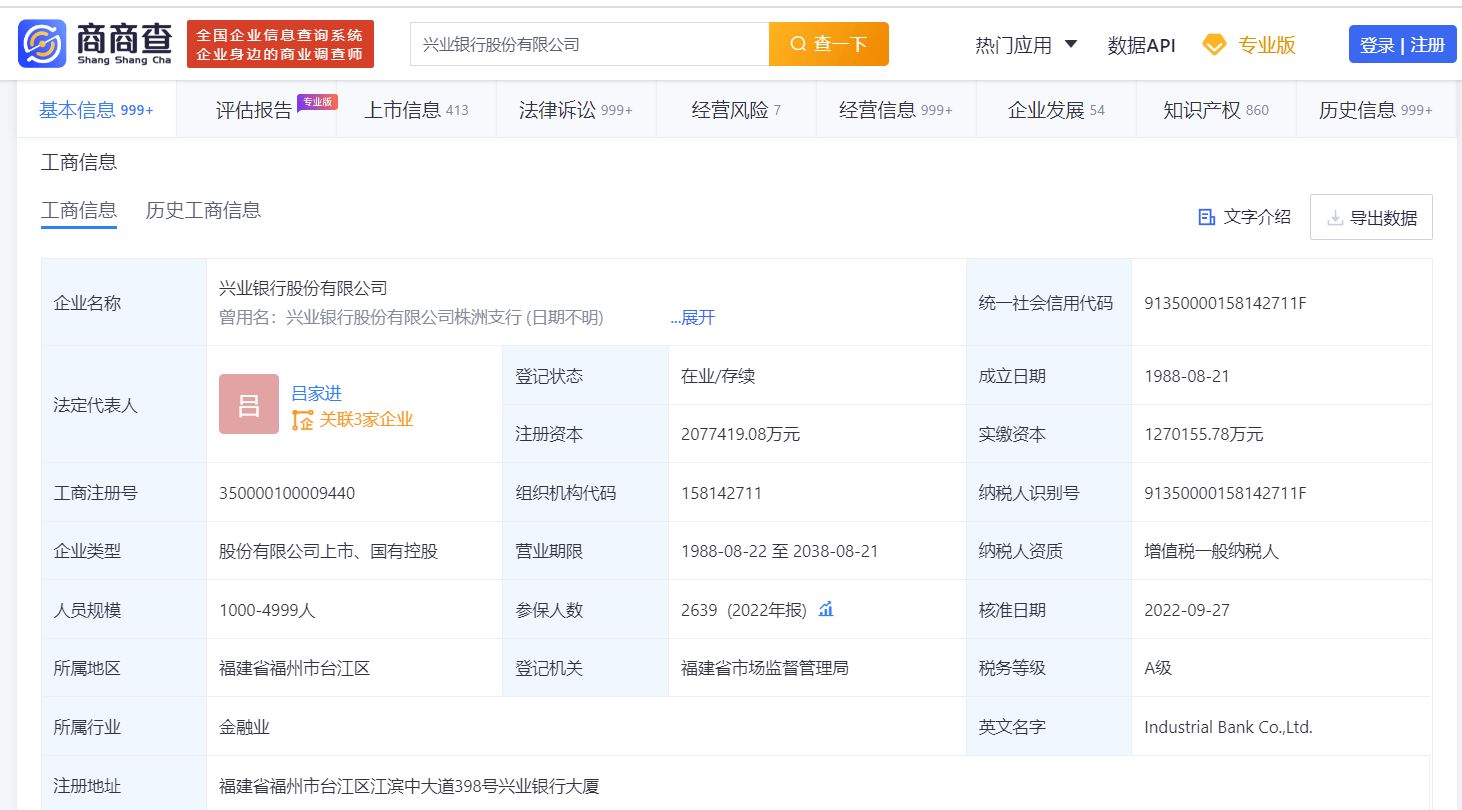The height and width of the screenshot is (810, 1462).
Task: Click the industry value 金融业
Action: point(244,727)
